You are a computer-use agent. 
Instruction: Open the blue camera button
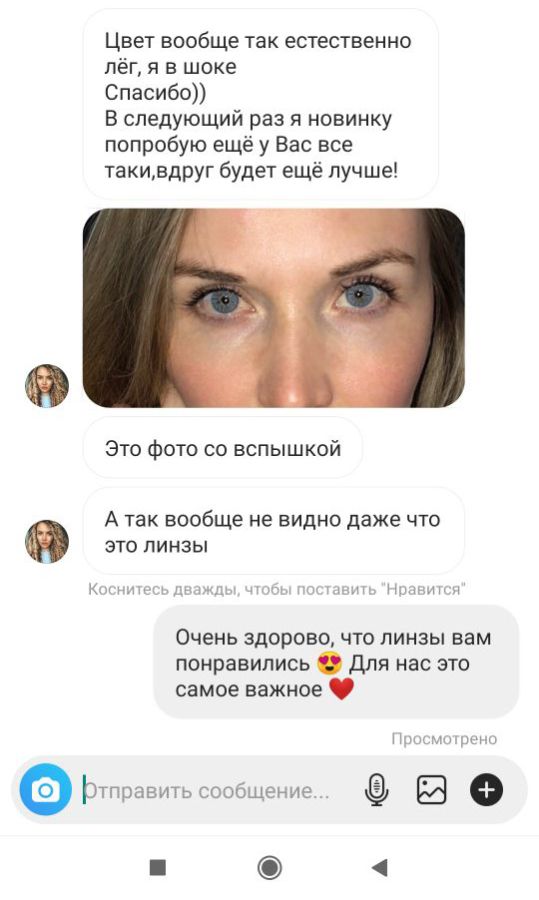pyautogui.click(x=45, y=790)
